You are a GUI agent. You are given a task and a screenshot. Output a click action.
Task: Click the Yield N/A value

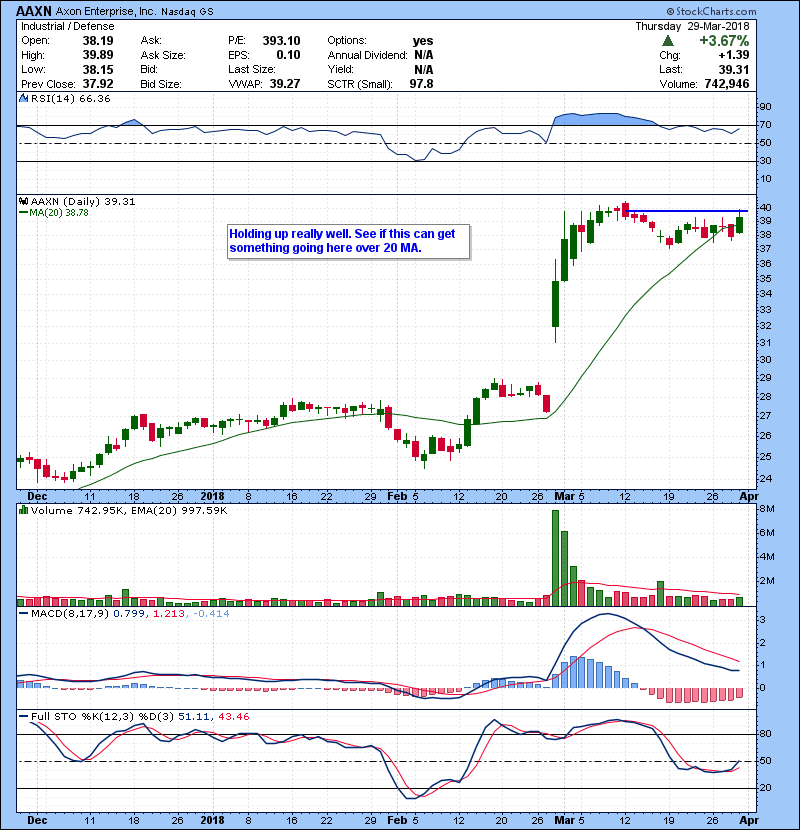pyautogui.click(x=424, y=69)
